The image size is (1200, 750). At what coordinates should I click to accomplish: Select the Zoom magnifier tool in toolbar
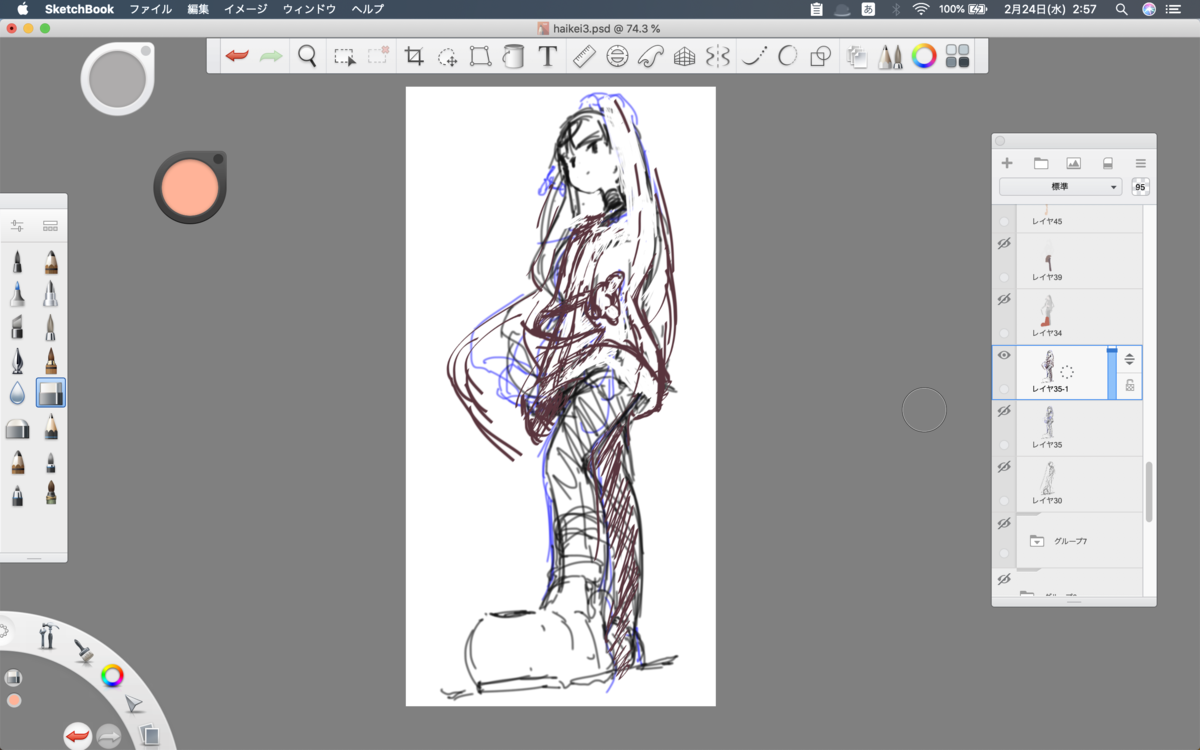pos(307,56)
